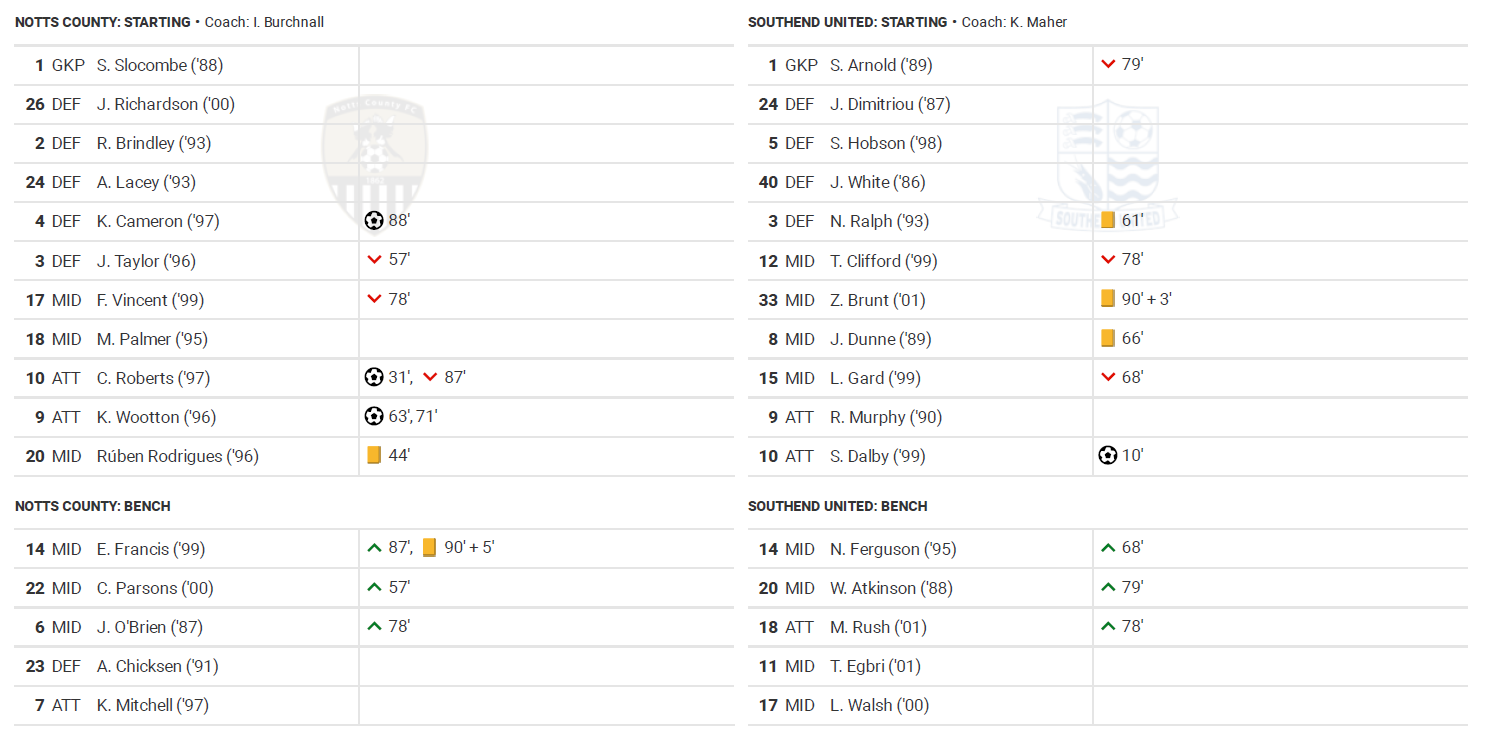Click K. Wootton's goal icon
Viewport: 1487px width, 747px height.
coord(374,417)
